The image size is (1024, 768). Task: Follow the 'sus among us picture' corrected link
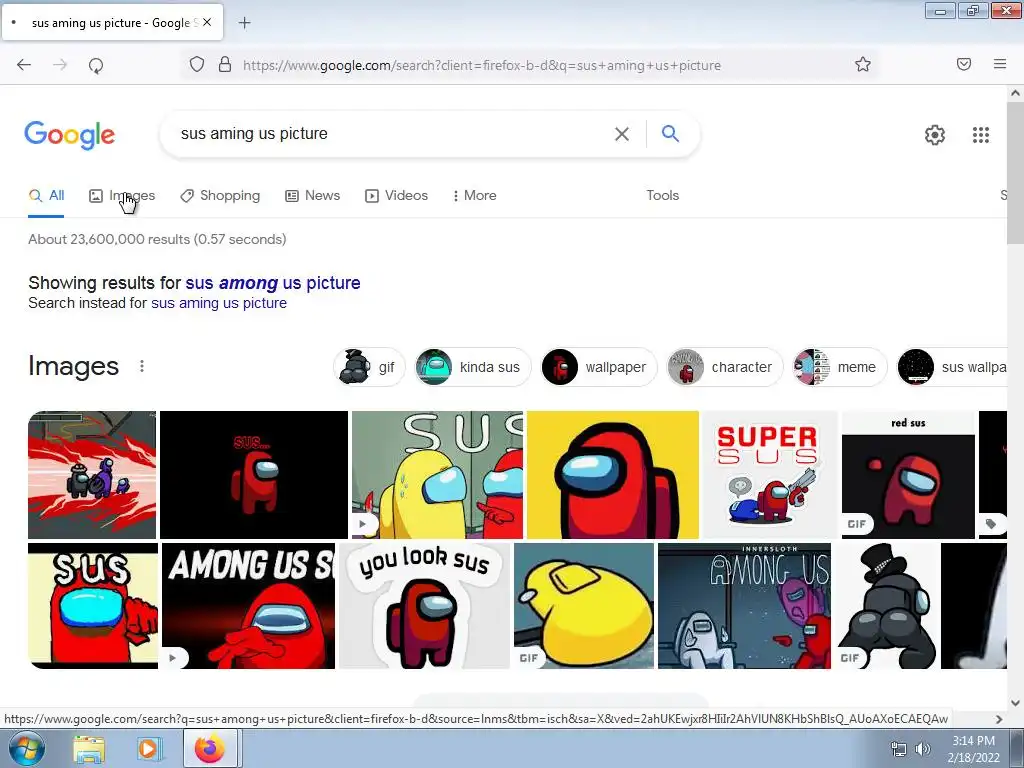pos(273,283)
